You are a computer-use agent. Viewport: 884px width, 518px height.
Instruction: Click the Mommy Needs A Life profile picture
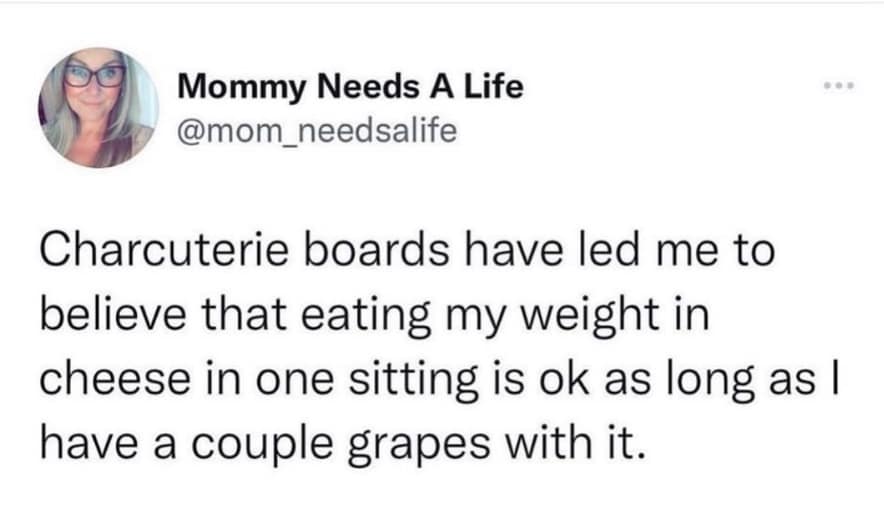coord(97,107)
